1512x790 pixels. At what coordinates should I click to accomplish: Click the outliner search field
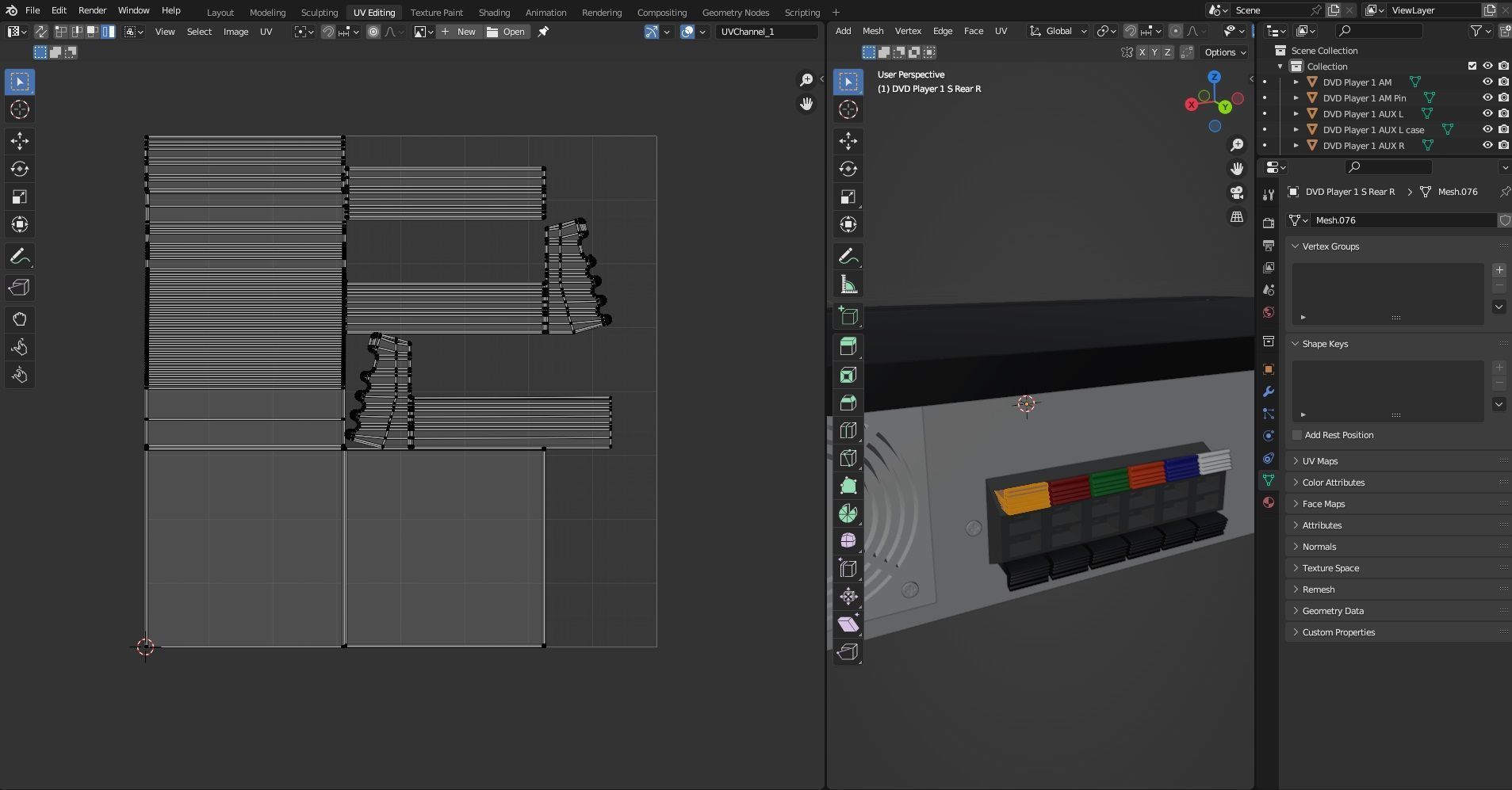1378,31
